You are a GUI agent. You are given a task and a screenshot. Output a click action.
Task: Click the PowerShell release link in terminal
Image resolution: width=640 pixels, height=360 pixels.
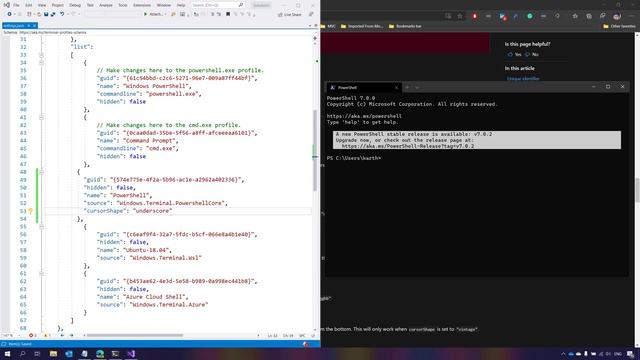408,146
